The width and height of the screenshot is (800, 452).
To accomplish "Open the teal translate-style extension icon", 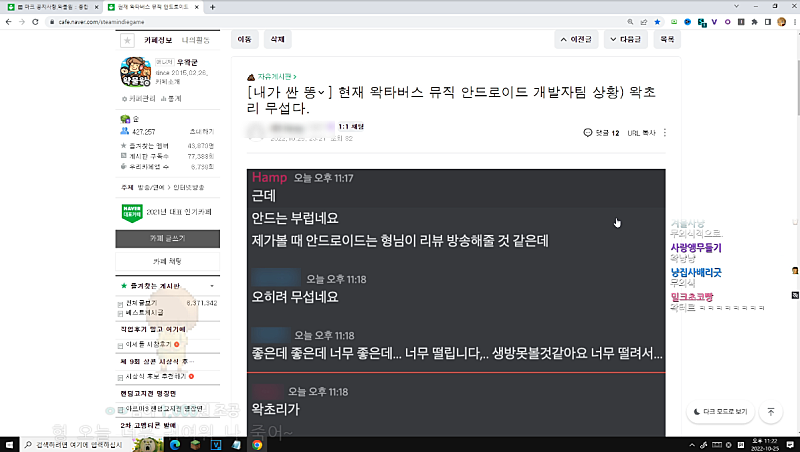I will click(x=702, y=22).
